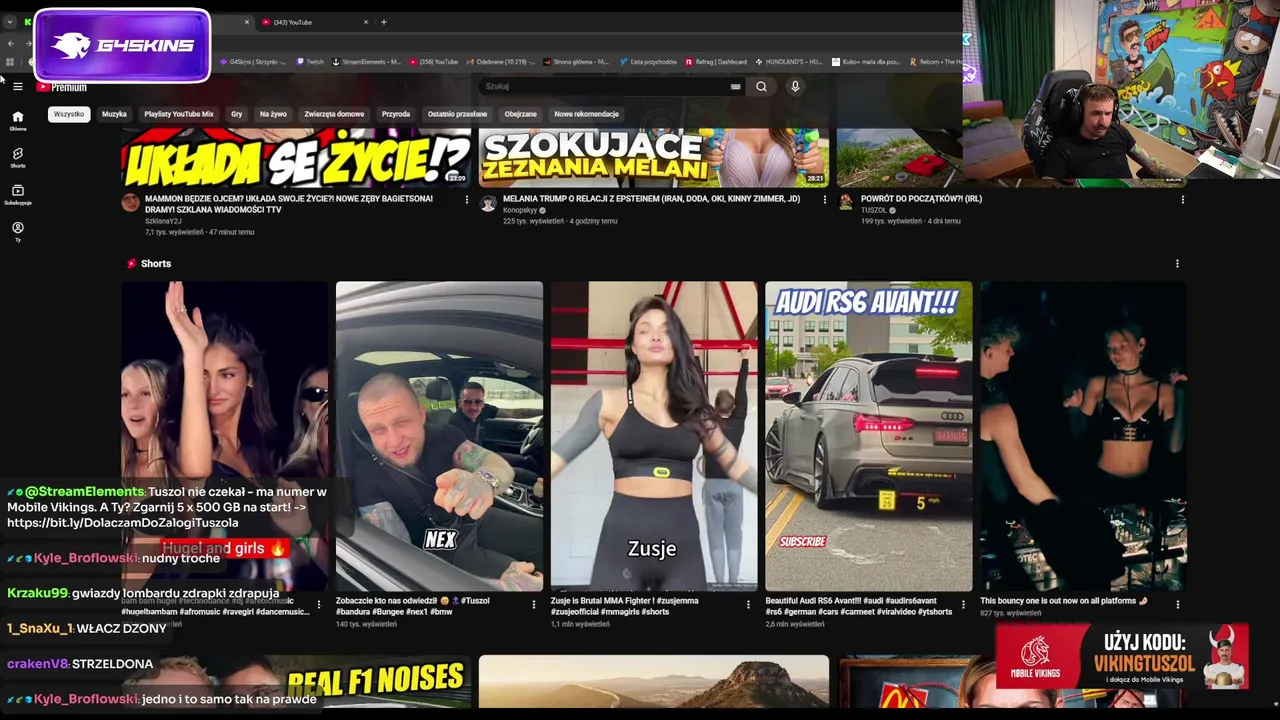The image size is (1280, 720).
Task: Open the Ty profile sidebar item
Action: coord(18,232)
